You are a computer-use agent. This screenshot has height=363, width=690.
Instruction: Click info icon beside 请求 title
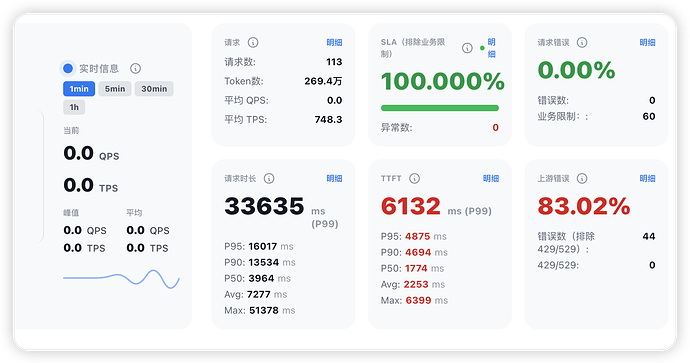point(253,42)
